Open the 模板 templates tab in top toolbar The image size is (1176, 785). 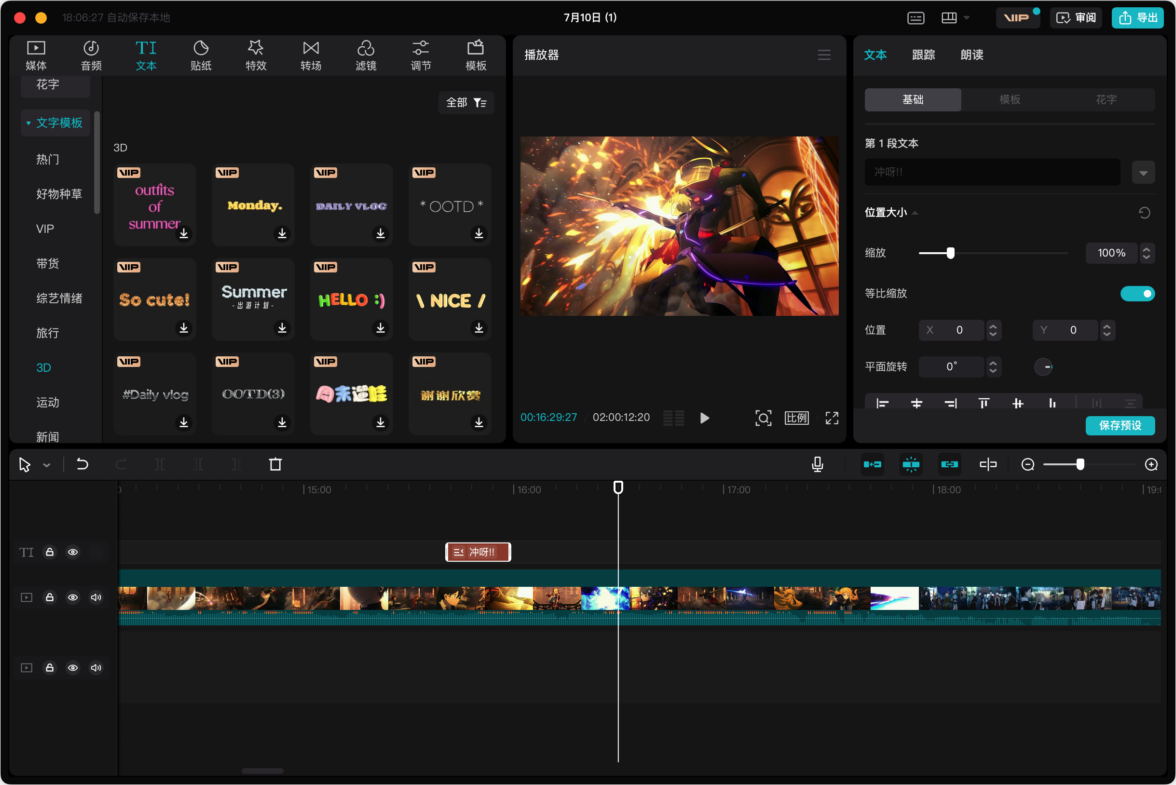[x=476, y=55]
